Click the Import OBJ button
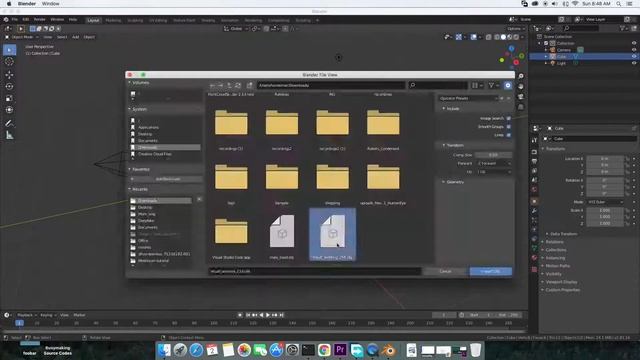 490,271
